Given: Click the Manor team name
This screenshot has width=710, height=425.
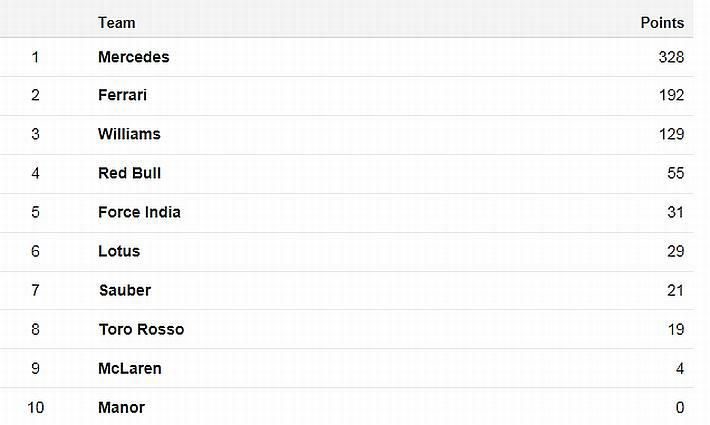Looking at the screenshot, I should [121, 407].
